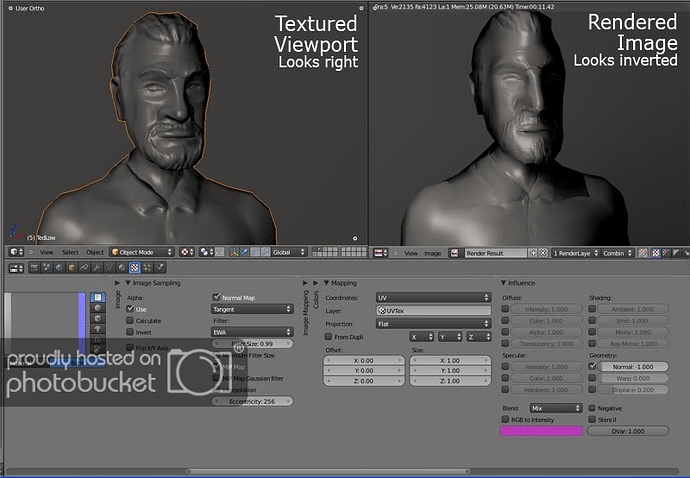Select the scale manipulator icon
The image size is (690, 478).
pyautogui.click(x=265, y=252)
